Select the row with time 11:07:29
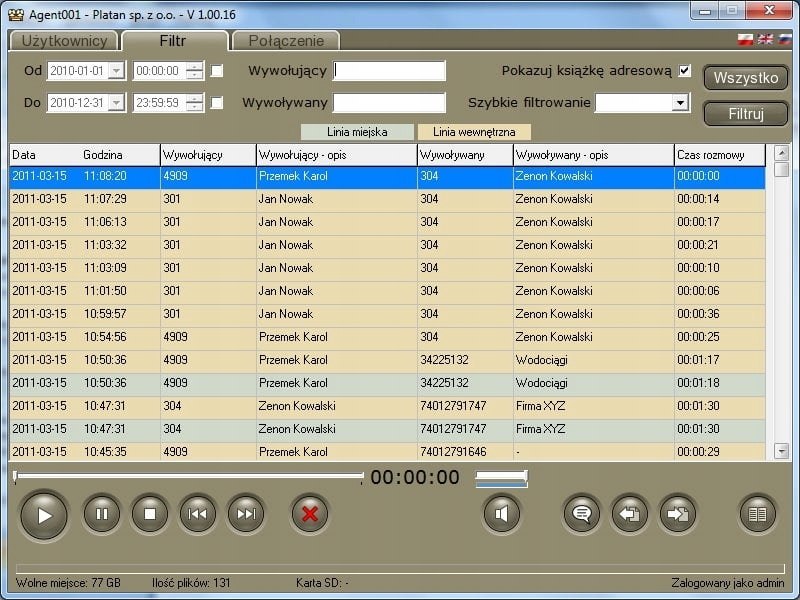This screenshot has width=800, height=600. pos(387,199)
